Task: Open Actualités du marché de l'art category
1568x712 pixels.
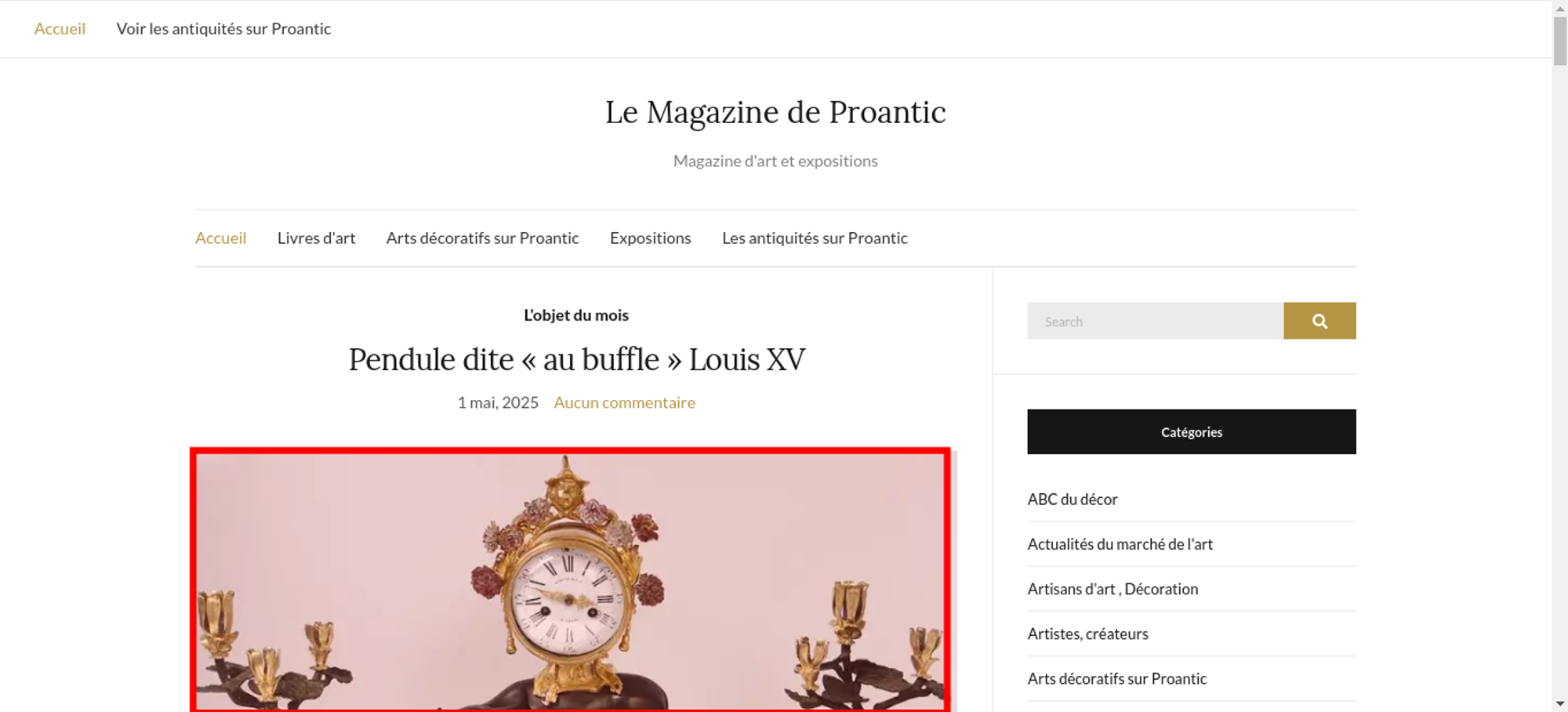Action: click(x=1120, y=544)
